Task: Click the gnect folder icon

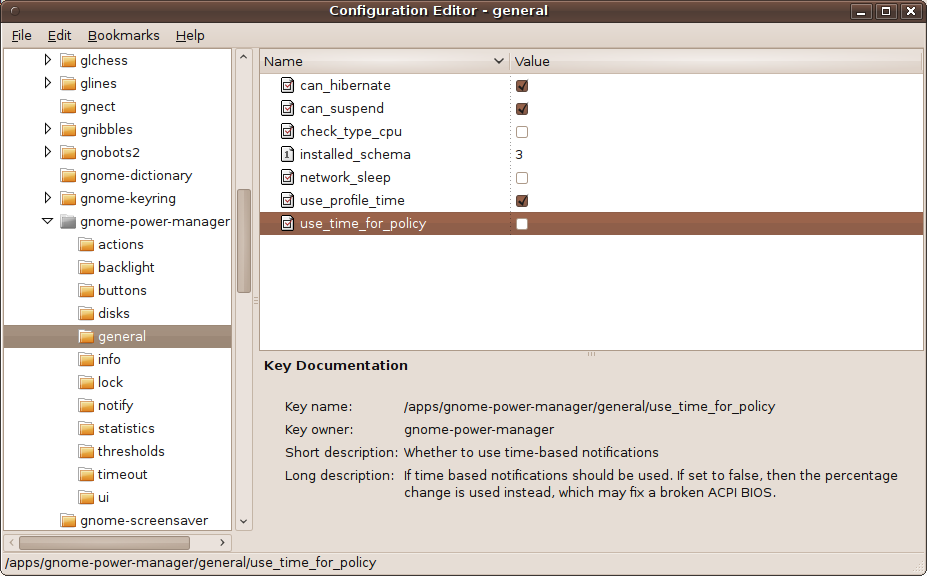Action: [69, 106]
